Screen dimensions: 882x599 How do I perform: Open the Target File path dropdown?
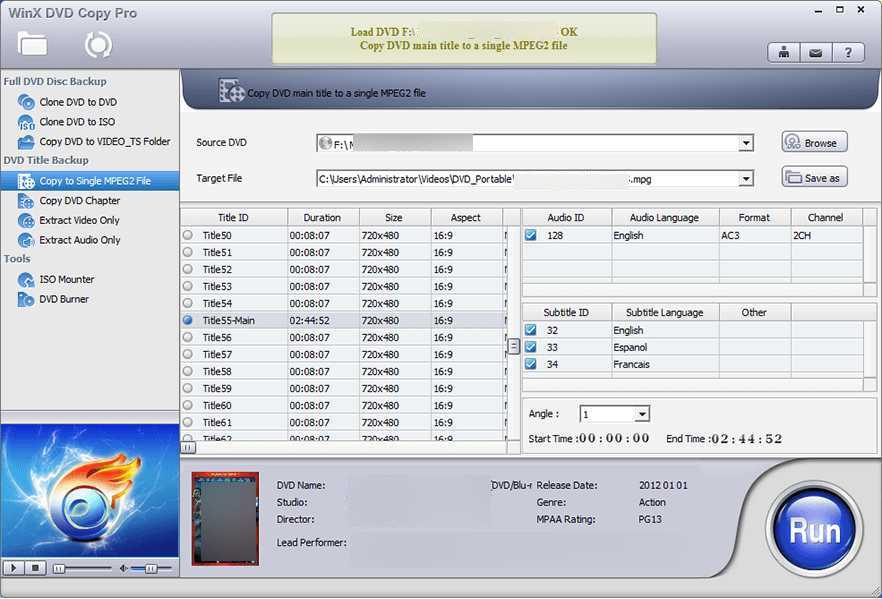(746, 180)
